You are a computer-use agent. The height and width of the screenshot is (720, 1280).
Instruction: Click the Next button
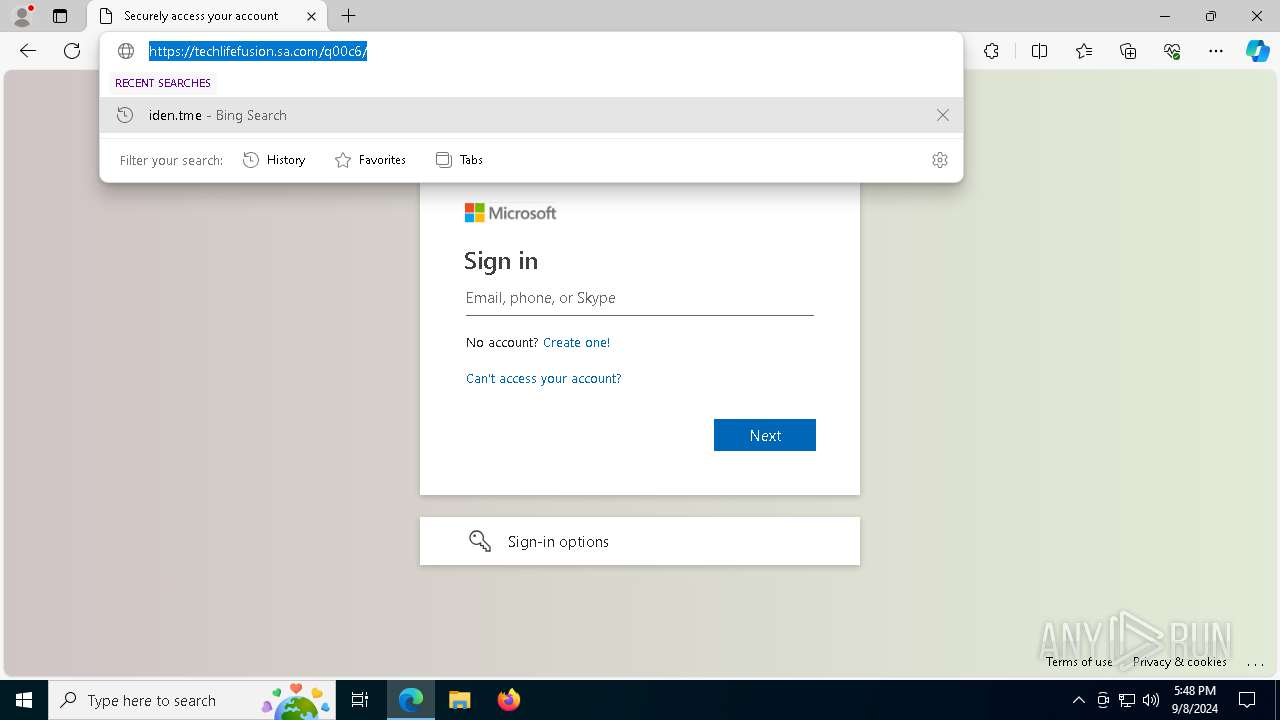pyautogui.click(x=765, y=435)
